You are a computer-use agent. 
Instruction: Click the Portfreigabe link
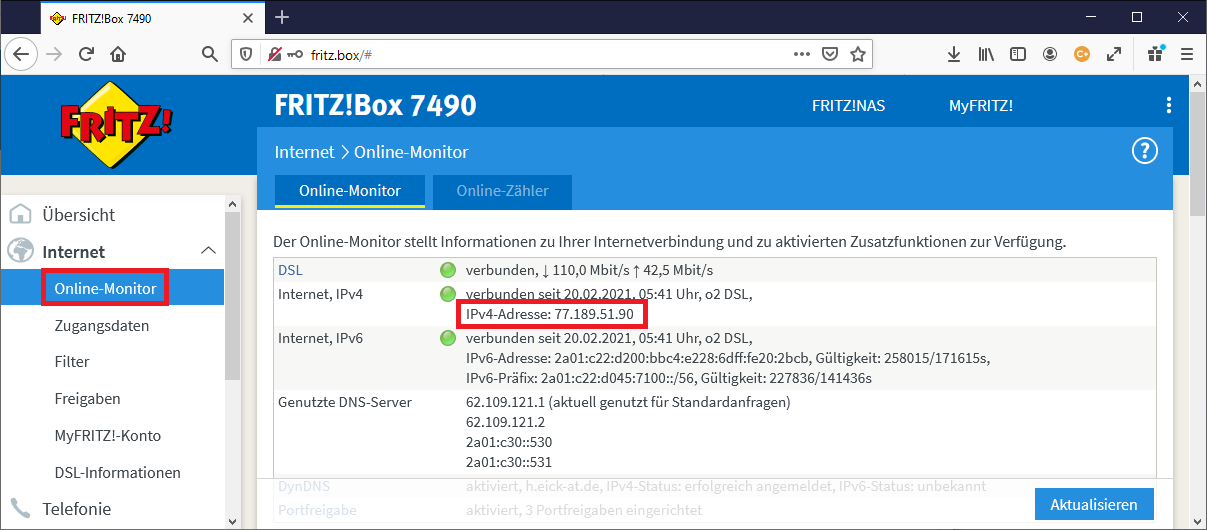click(x=316, y=510)
